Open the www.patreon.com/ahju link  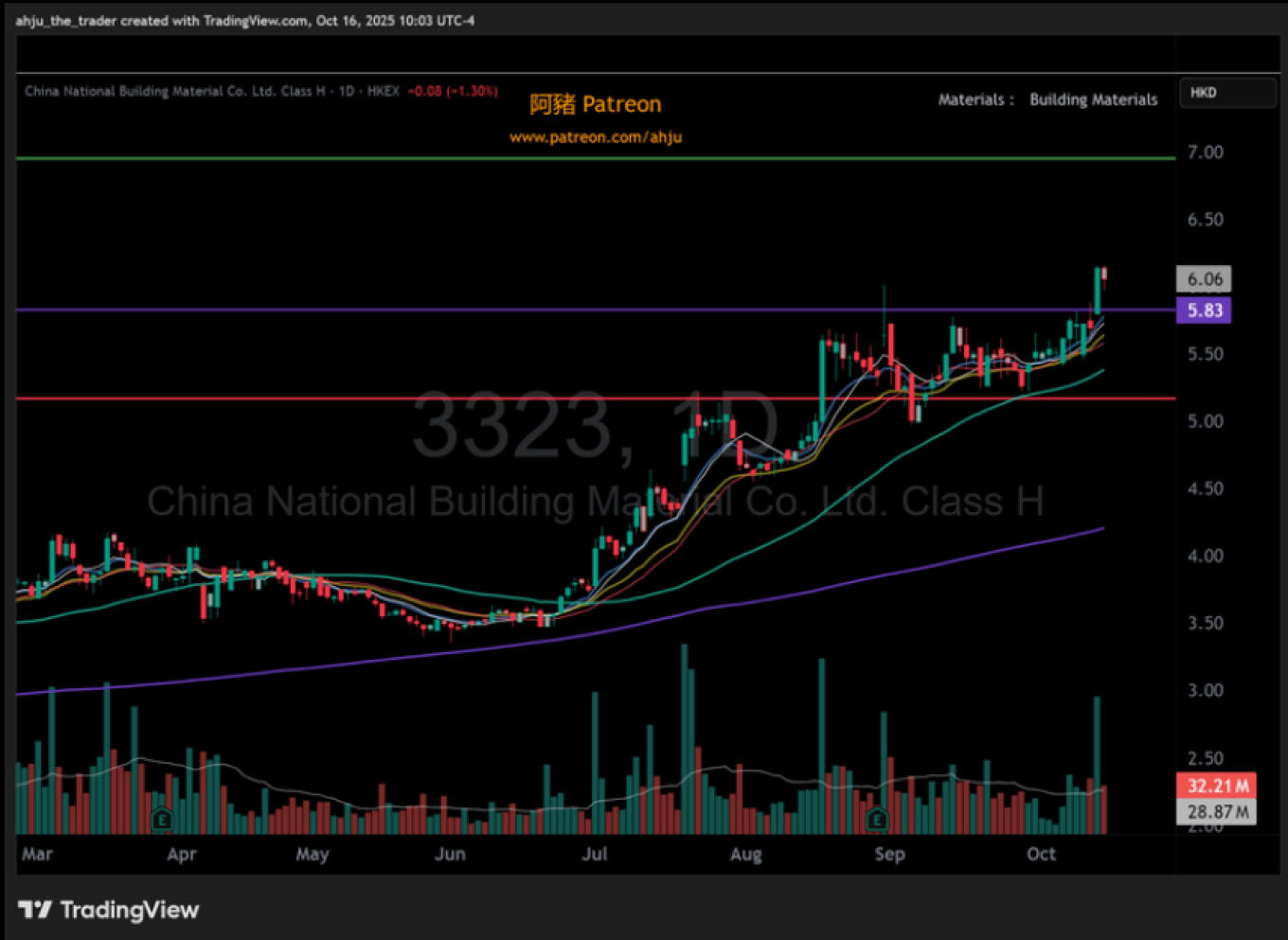tap(595, 137)
